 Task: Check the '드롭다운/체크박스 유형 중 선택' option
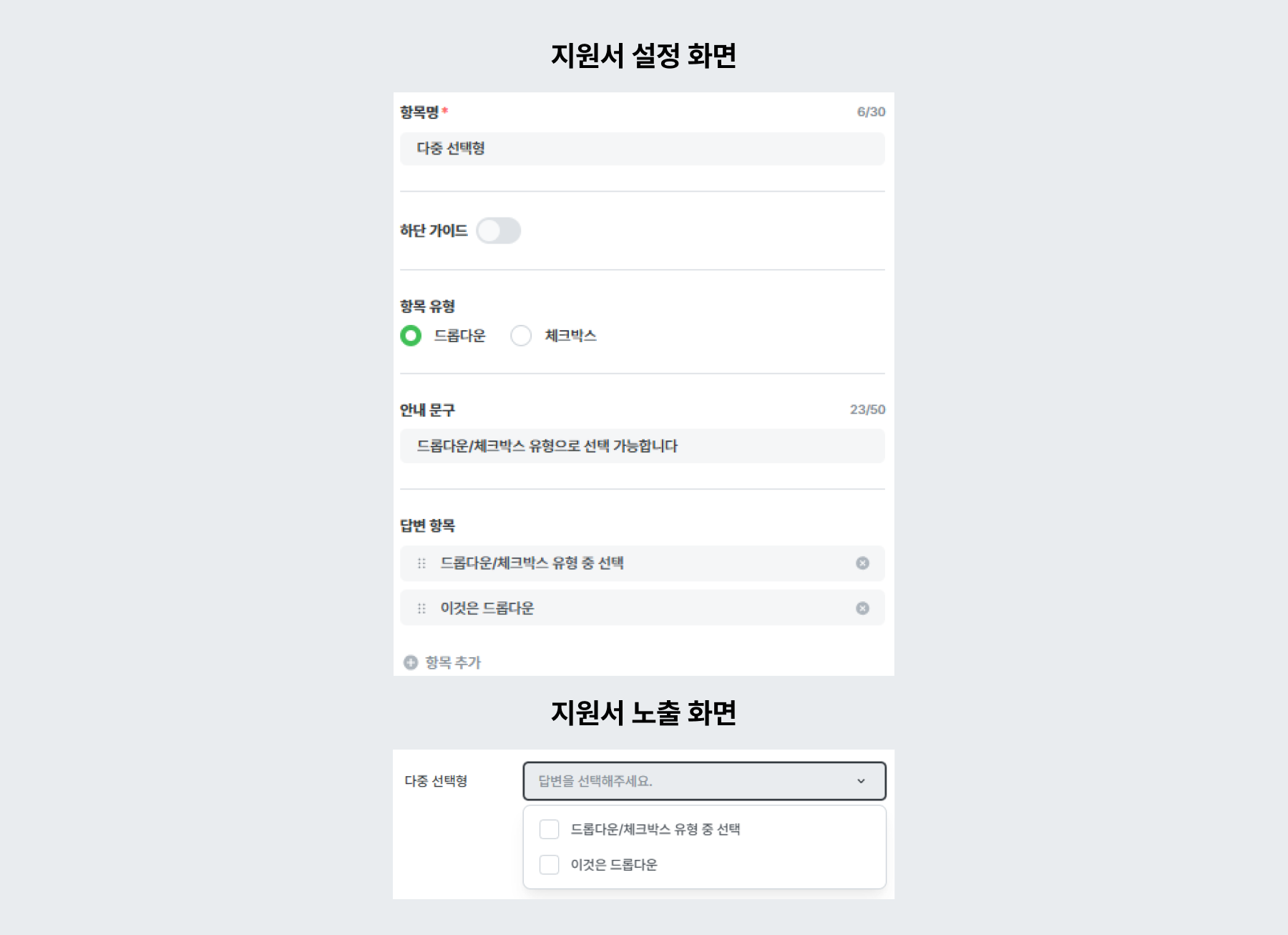click(x=550, y=829)
